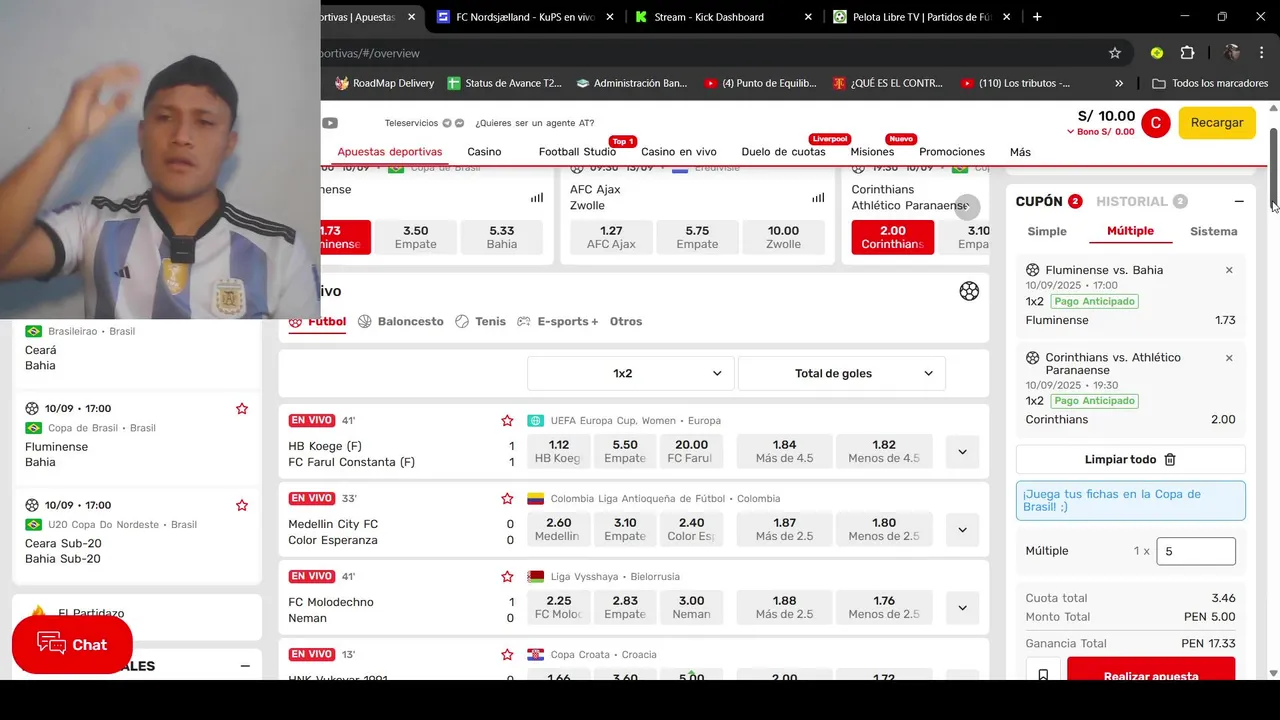The width and height of the screenshot is (1280, 720).
Task: Open Misiones menu item
Action: point(872,152)
